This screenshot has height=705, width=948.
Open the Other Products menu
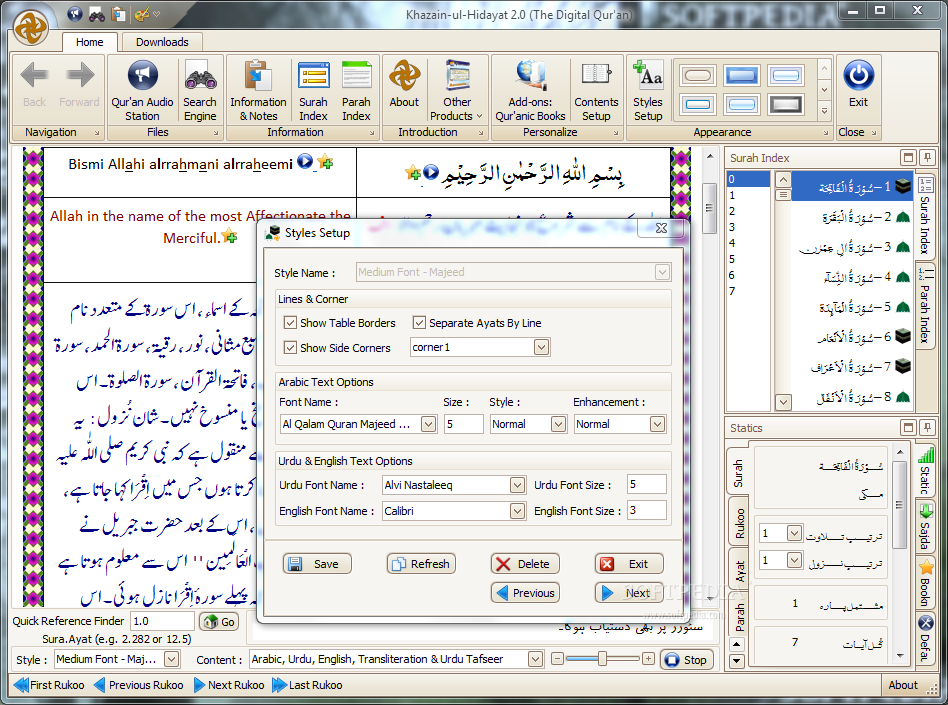[456, 91]
